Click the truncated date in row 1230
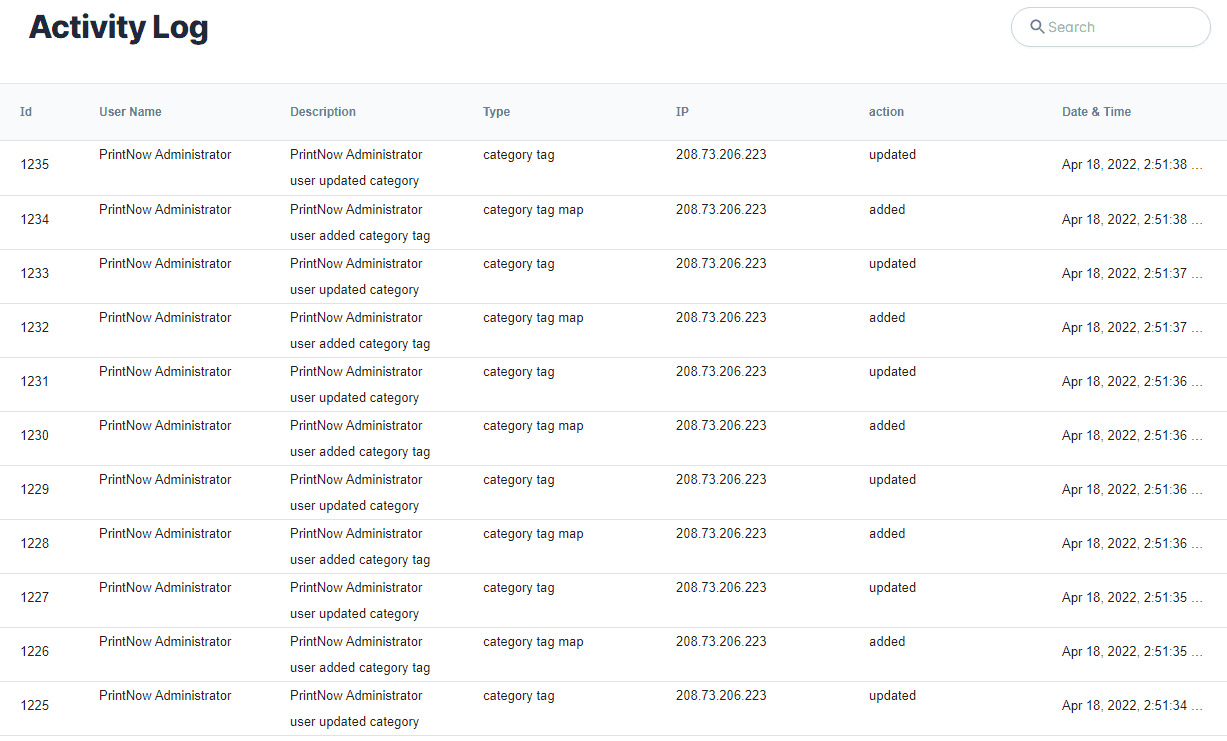The width and height of the screenshot is (1227, 741). point(1131,436)
